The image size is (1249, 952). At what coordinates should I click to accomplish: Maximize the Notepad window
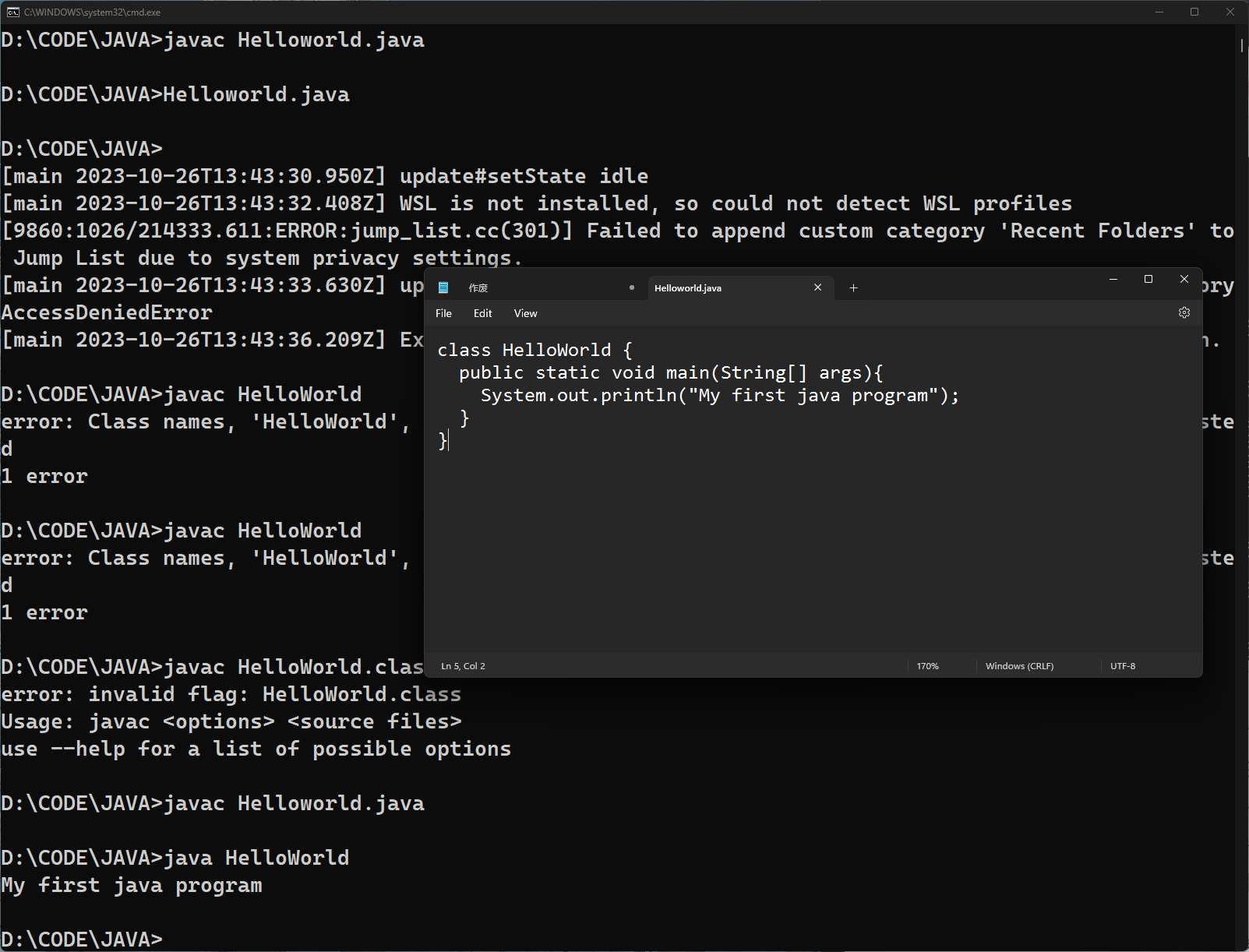(1148, 279)
